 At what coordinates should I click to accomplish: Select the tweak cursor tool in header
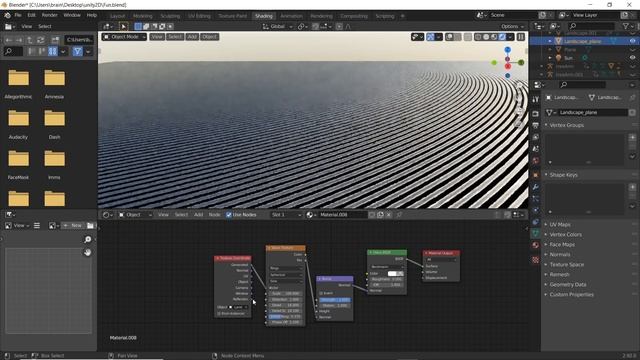[123, 27]
